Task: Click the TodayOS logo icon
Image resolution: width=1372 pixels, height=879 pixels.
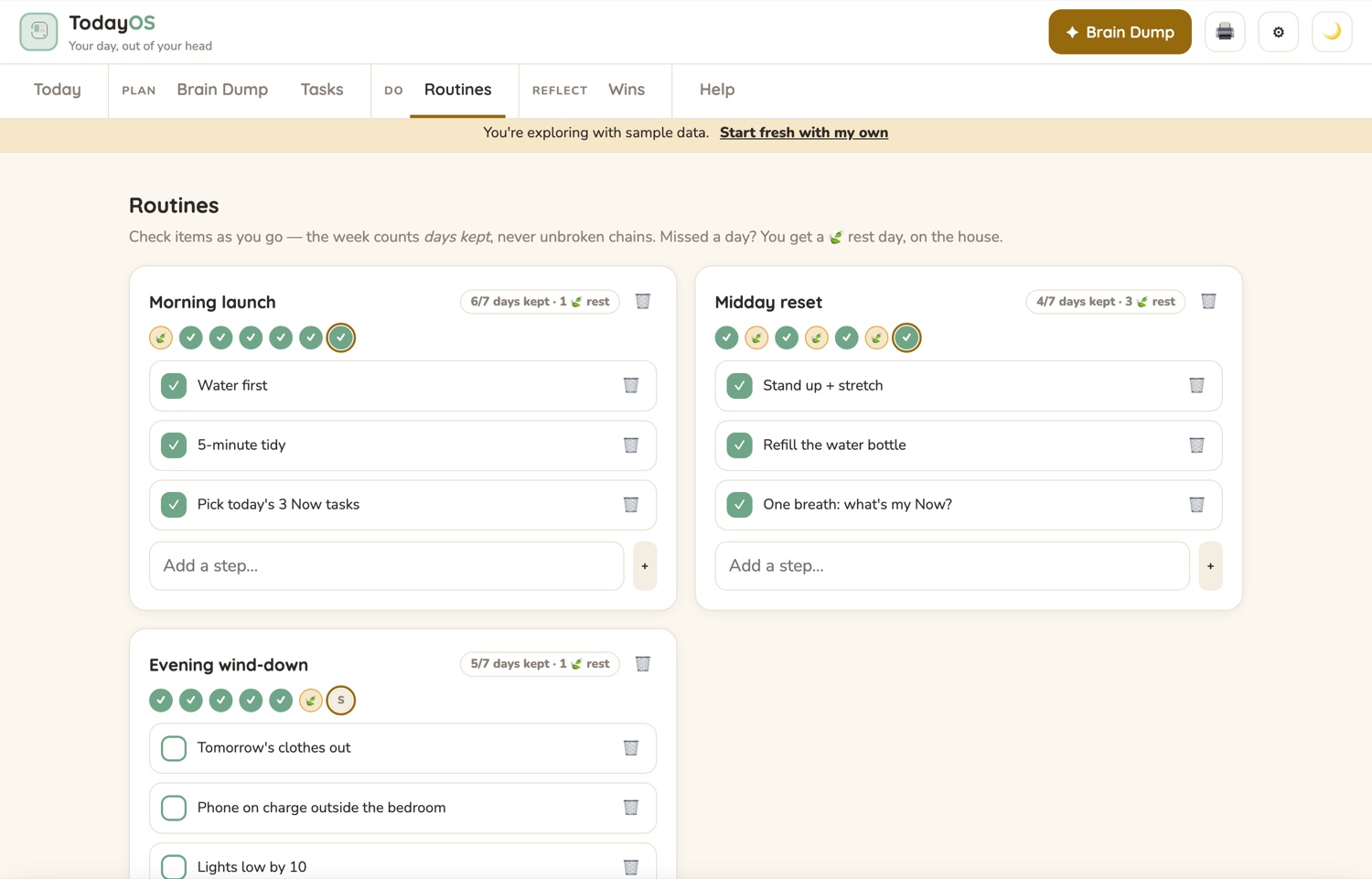Action: (x=38, y=32)
